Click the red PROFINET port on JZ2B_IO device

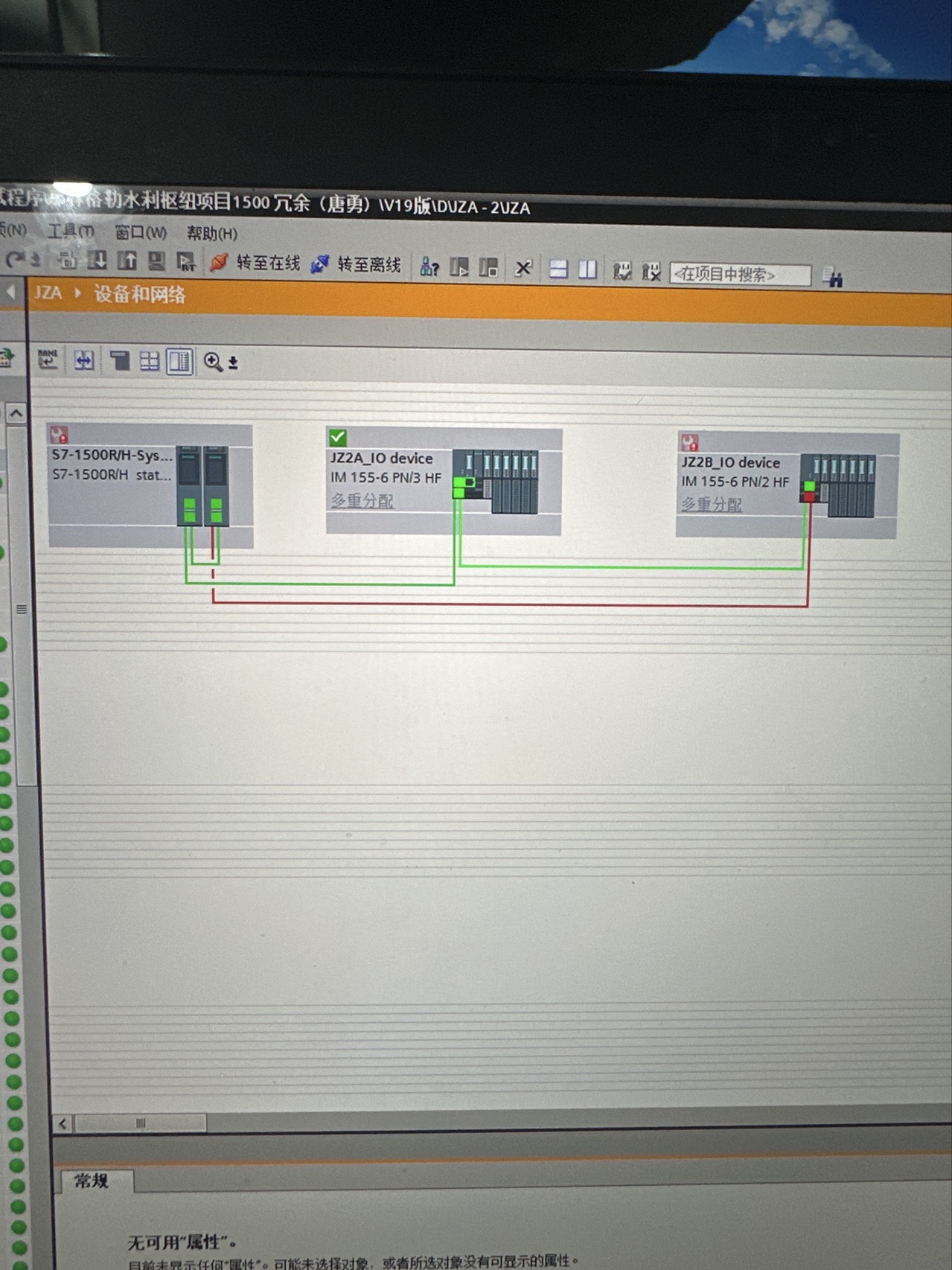[x=808, y=497]
